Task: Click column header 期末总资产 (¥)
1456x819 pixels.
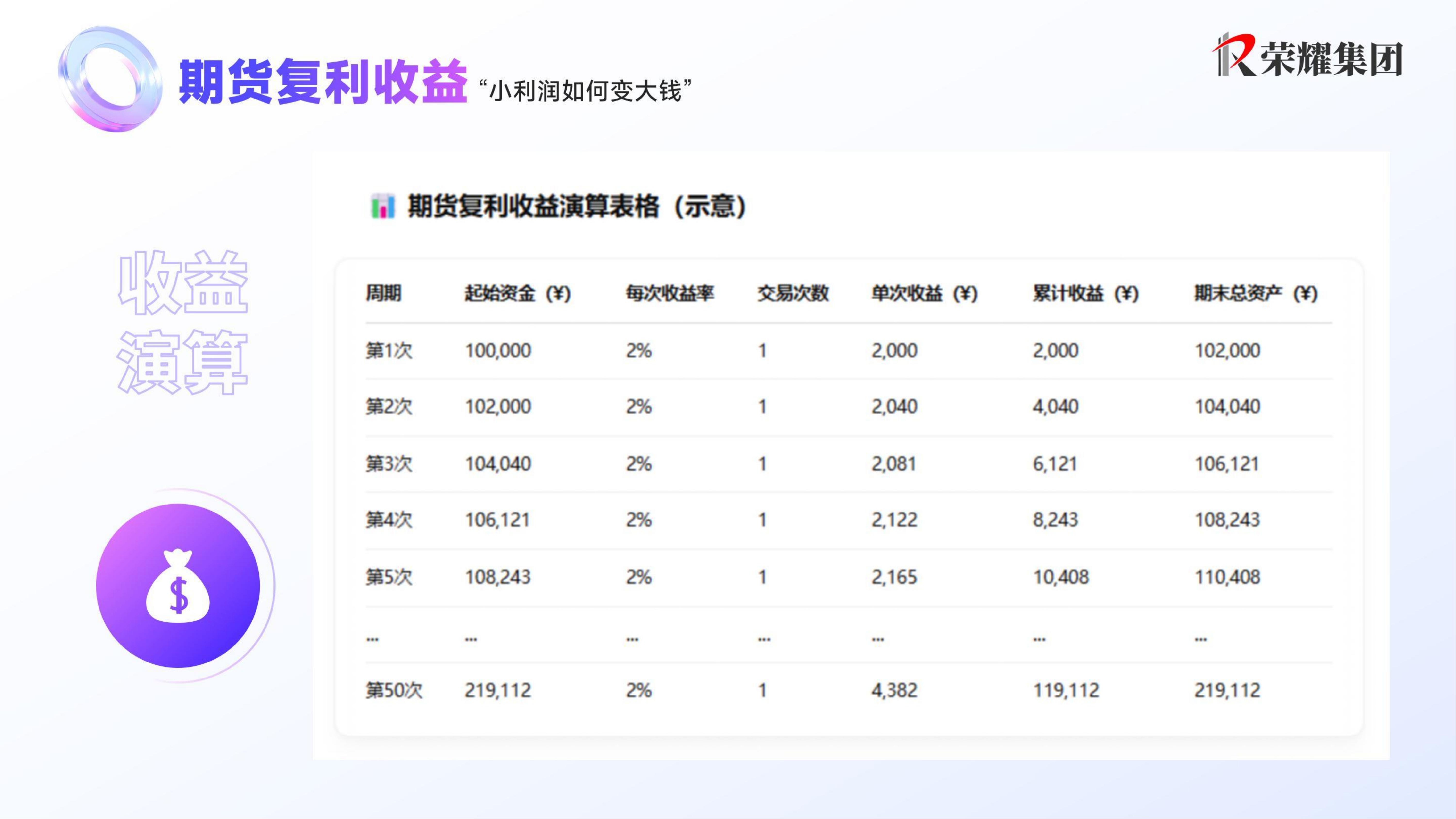Action: pyautogui.click(x=1256, y=293)
